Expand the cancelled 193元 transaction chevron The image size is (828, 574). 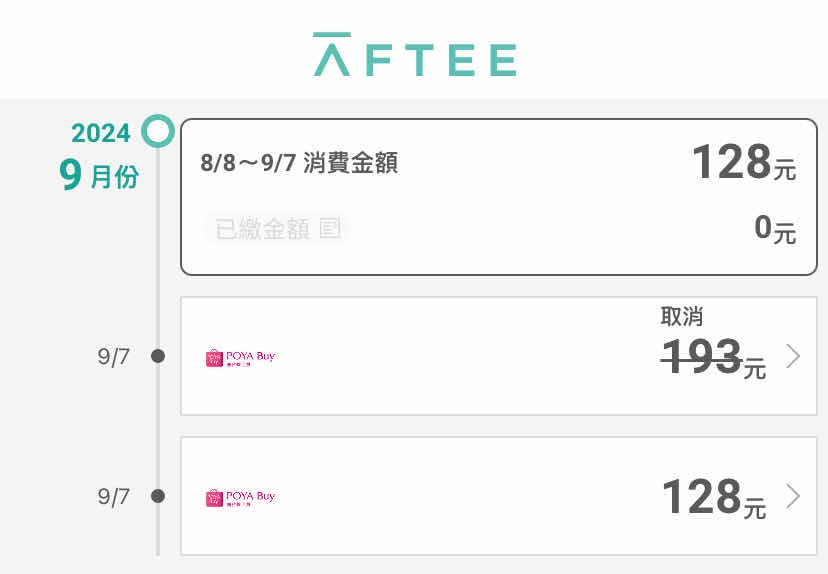pos(793,356)
